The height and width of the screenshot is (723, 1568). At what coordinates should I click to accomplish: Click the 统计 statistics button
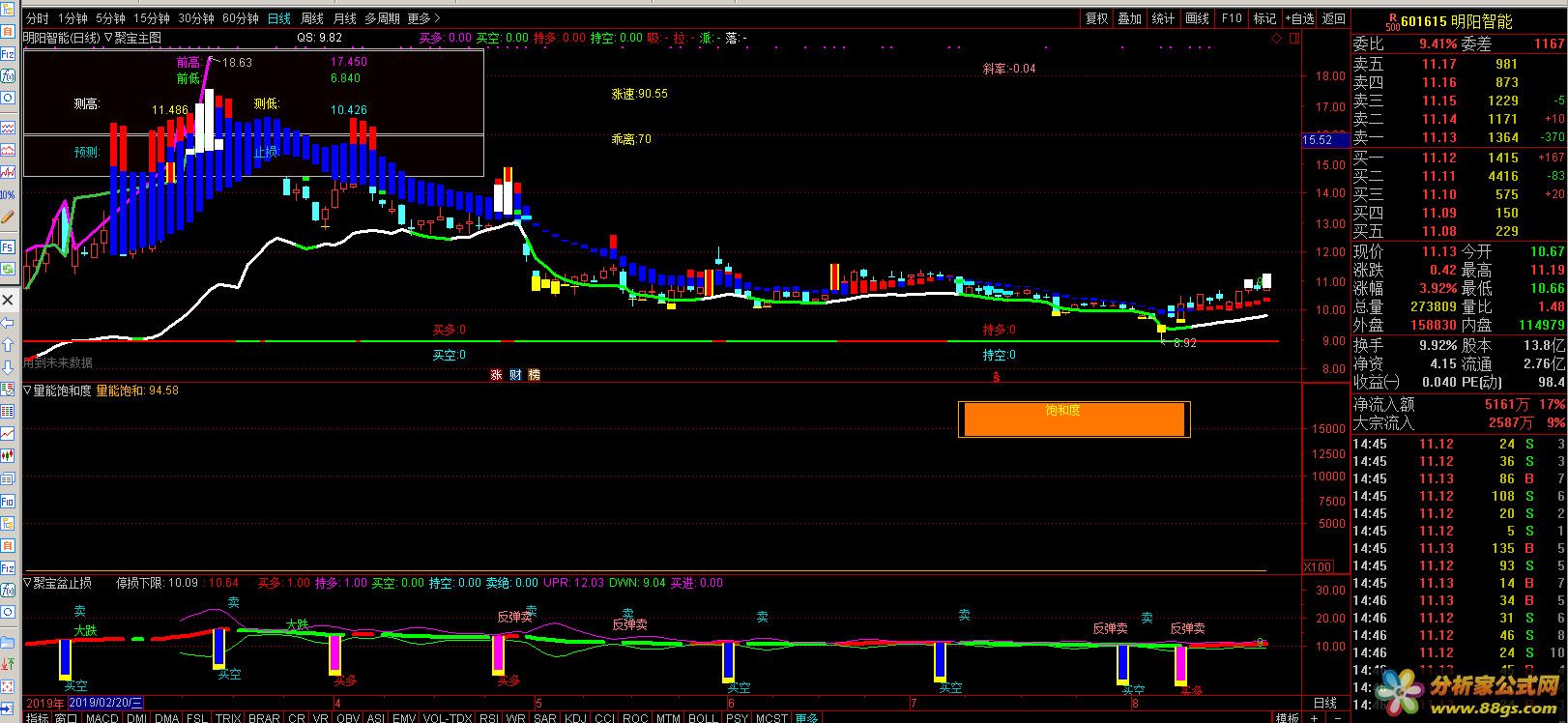[x=1163, y=18]
